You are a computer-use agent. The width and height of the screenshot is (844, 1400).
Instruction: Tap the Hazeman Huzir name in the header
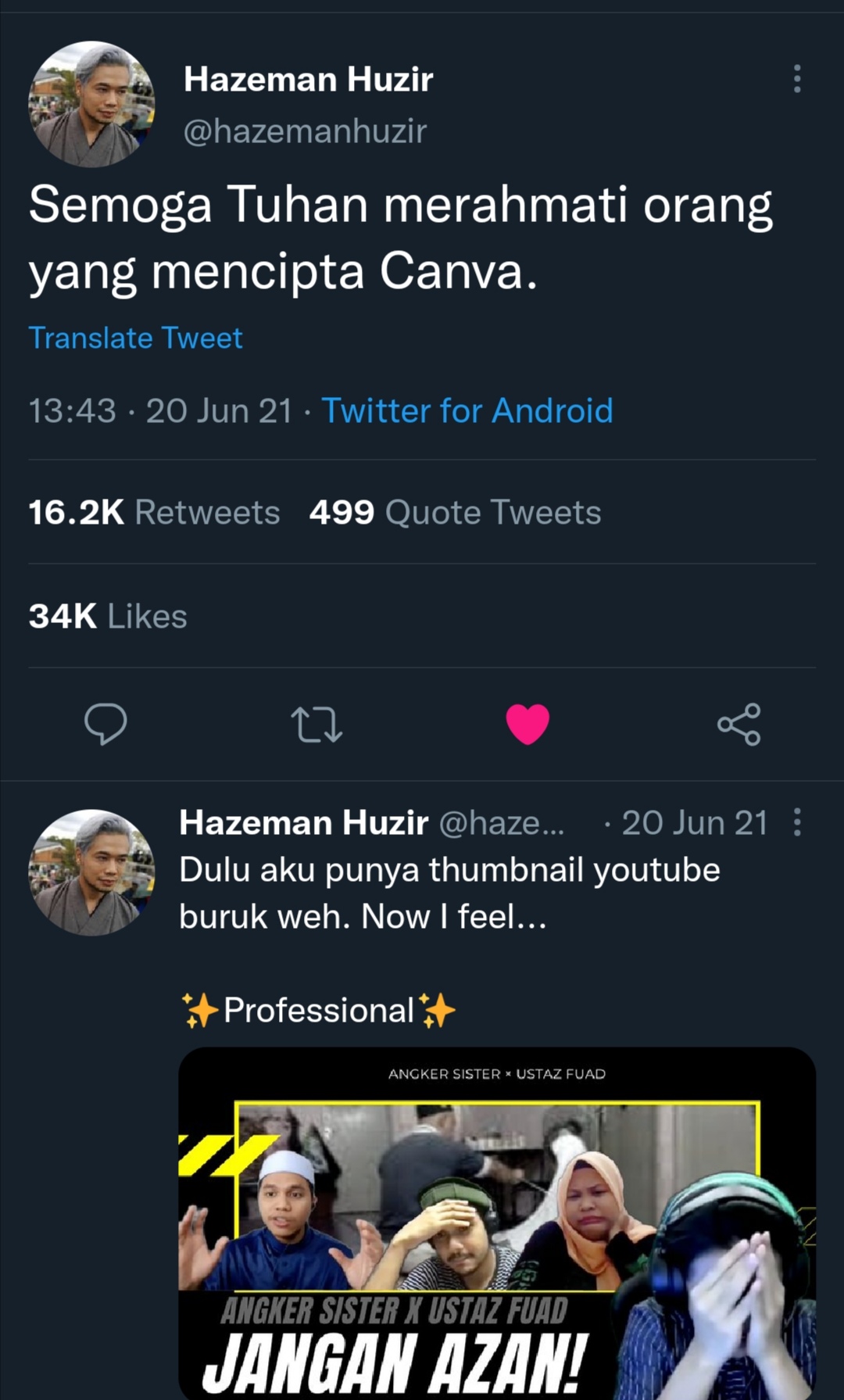[308, 80]
